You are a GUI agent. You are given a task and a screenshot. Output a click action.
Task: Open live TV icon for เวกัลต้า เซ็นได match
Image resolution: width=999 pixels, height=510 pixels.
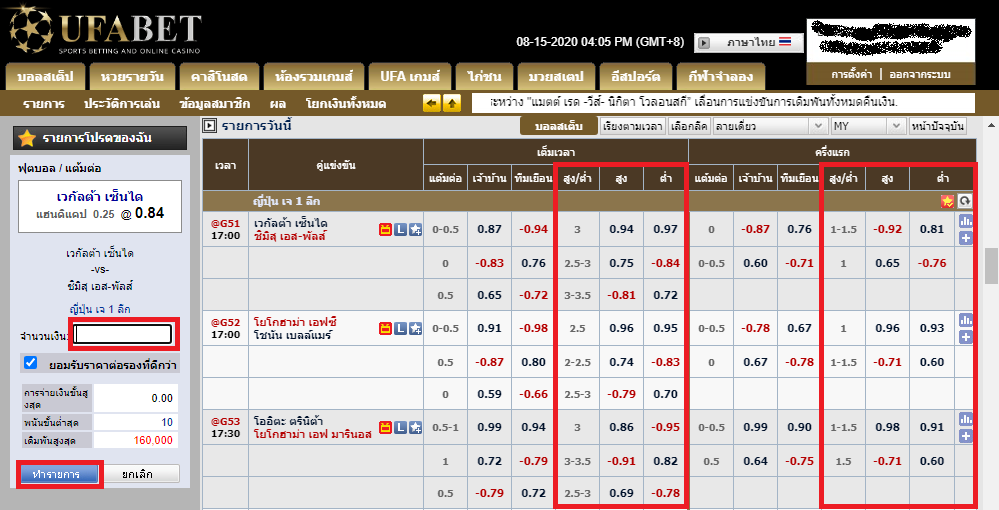(385, 230)
